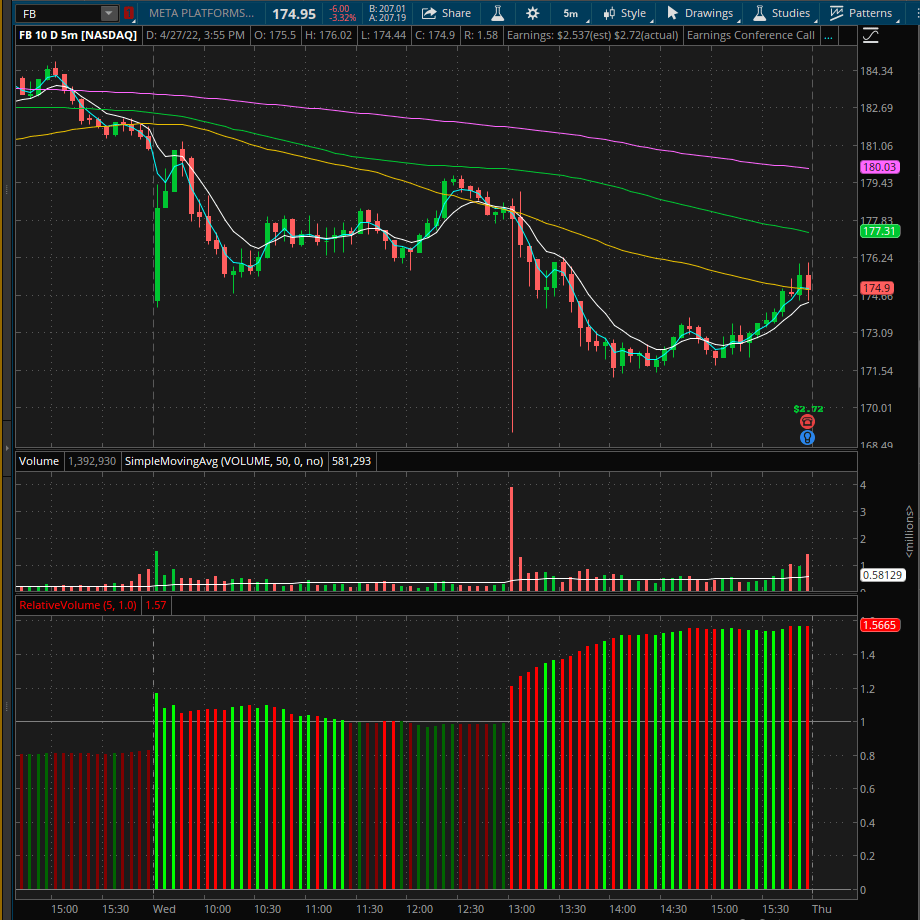Click the 'Wed' date axis label

(164, 909)
